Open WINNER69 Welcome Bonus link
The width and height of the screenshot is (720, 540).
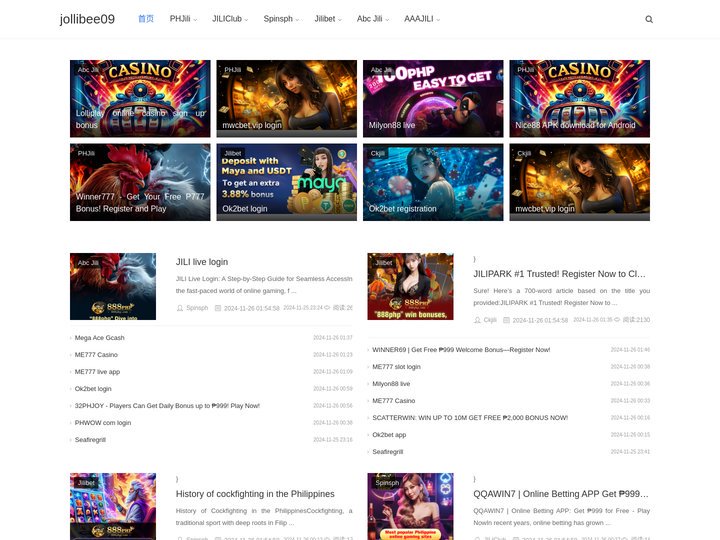461,349
